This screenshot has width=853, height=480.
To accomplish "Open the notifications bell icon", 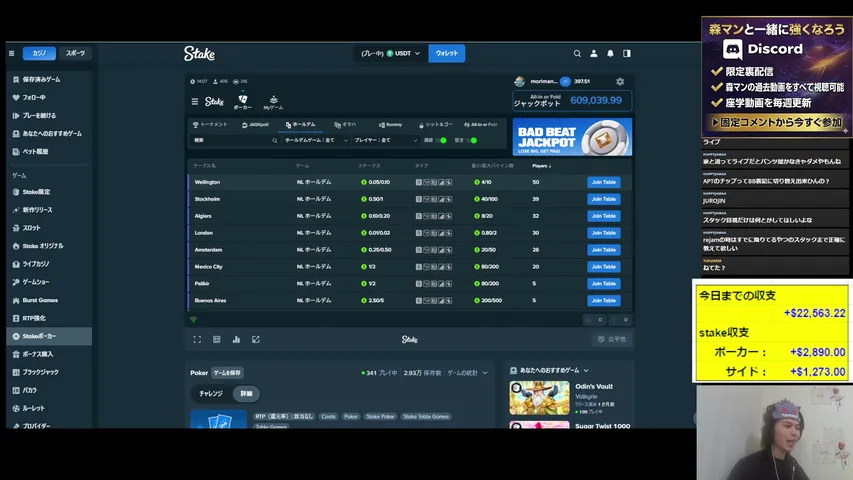I will click(x=610, y=53).
